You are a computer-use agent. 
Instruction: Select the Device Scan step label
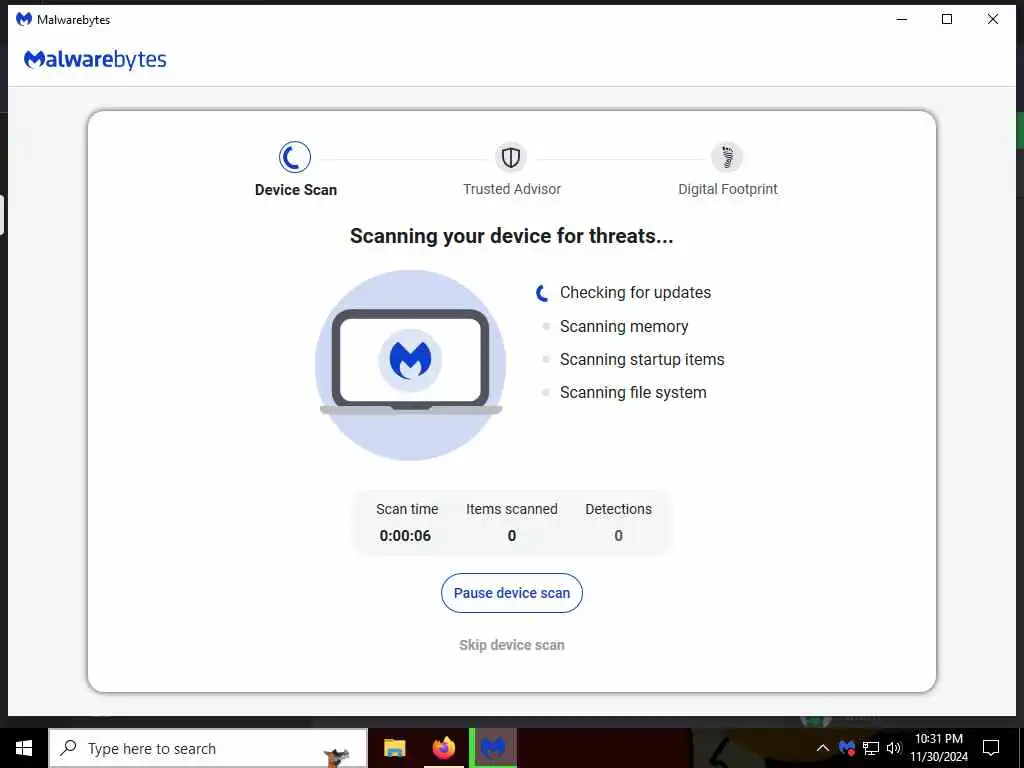pyautogui.click(x=296, y=190)
